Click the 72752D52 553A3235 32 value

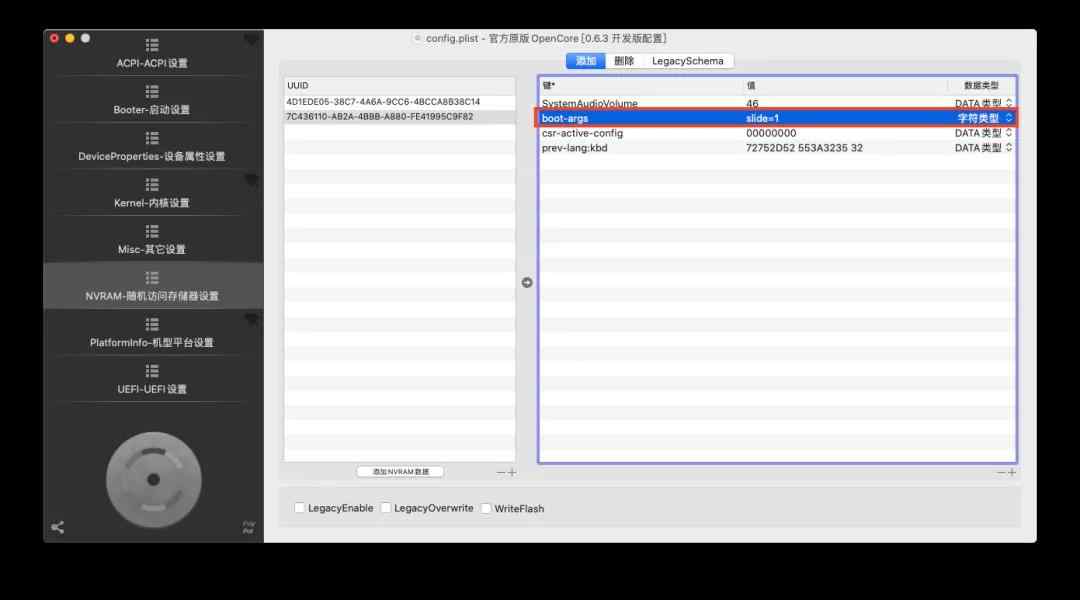[804, 148]
